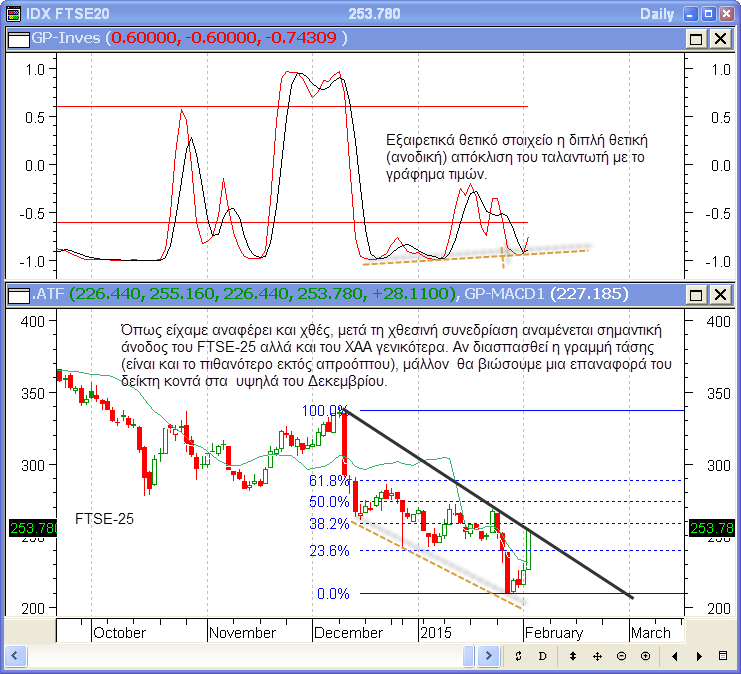Maximize the GP-Inves indicator pane
This screenshot has width=741, height=674.
point(696,39)
